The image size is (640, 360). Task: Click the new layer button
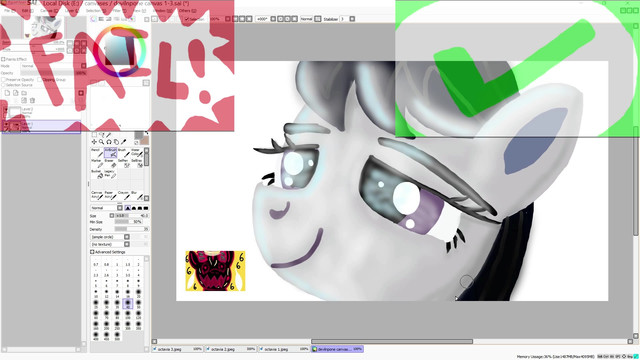click(7, 93)
